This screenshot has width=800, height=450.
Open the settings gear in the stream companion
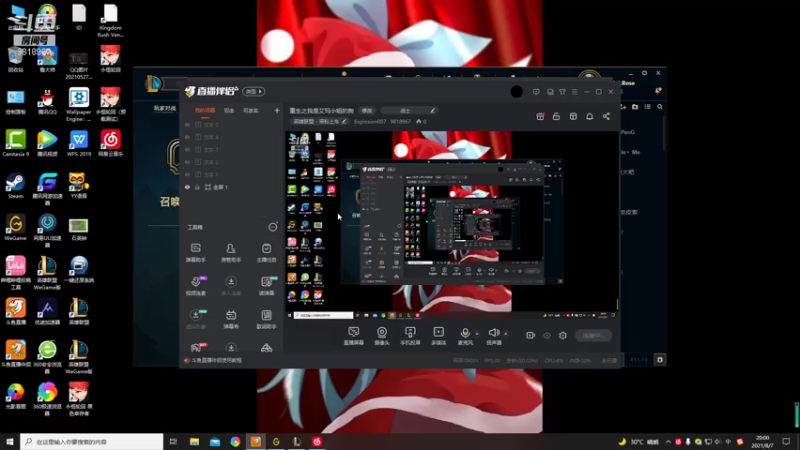(563, 335)
